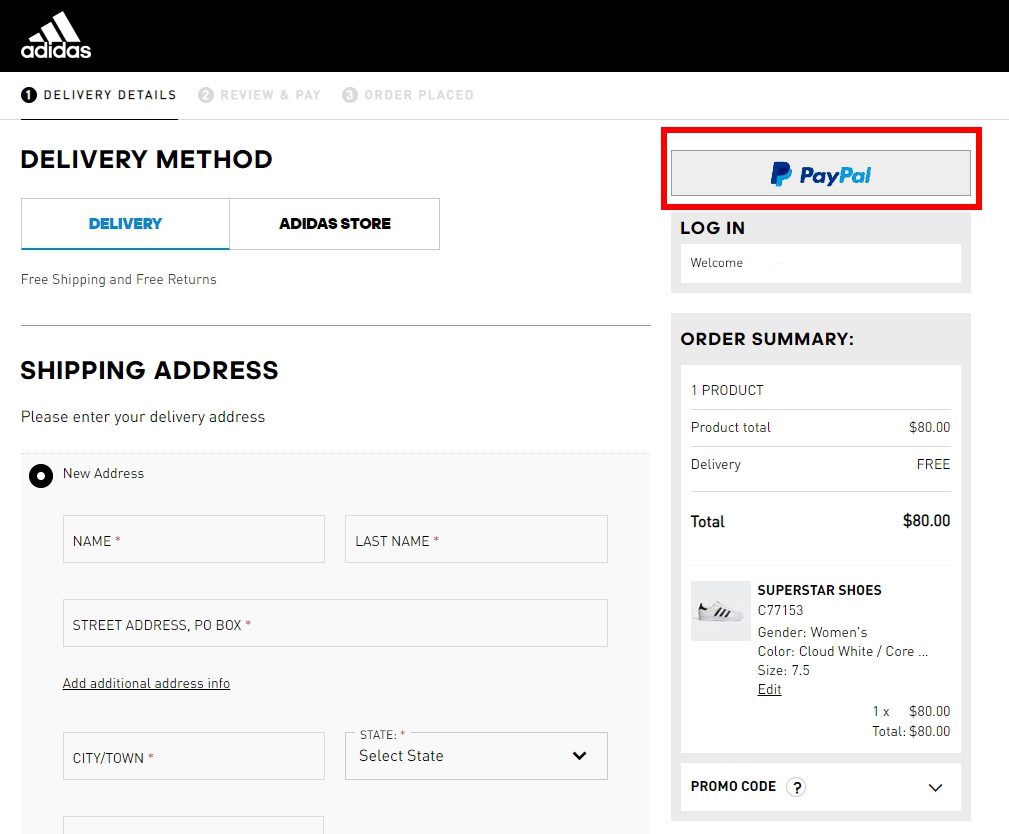This screenshot has height=834, width=1009.
Task: Click the Superstar Shoes product title
Action: (x=819, y=590)
